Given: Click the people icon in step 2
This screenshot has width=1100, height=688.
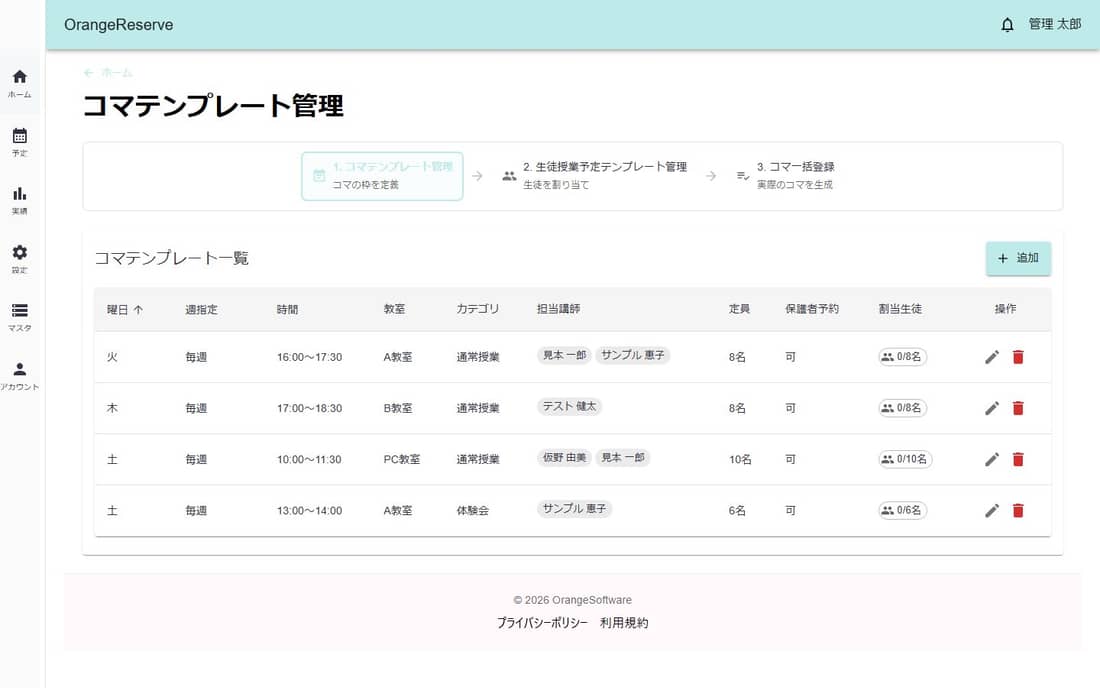Looking at the screenshot, I should 509,175.
